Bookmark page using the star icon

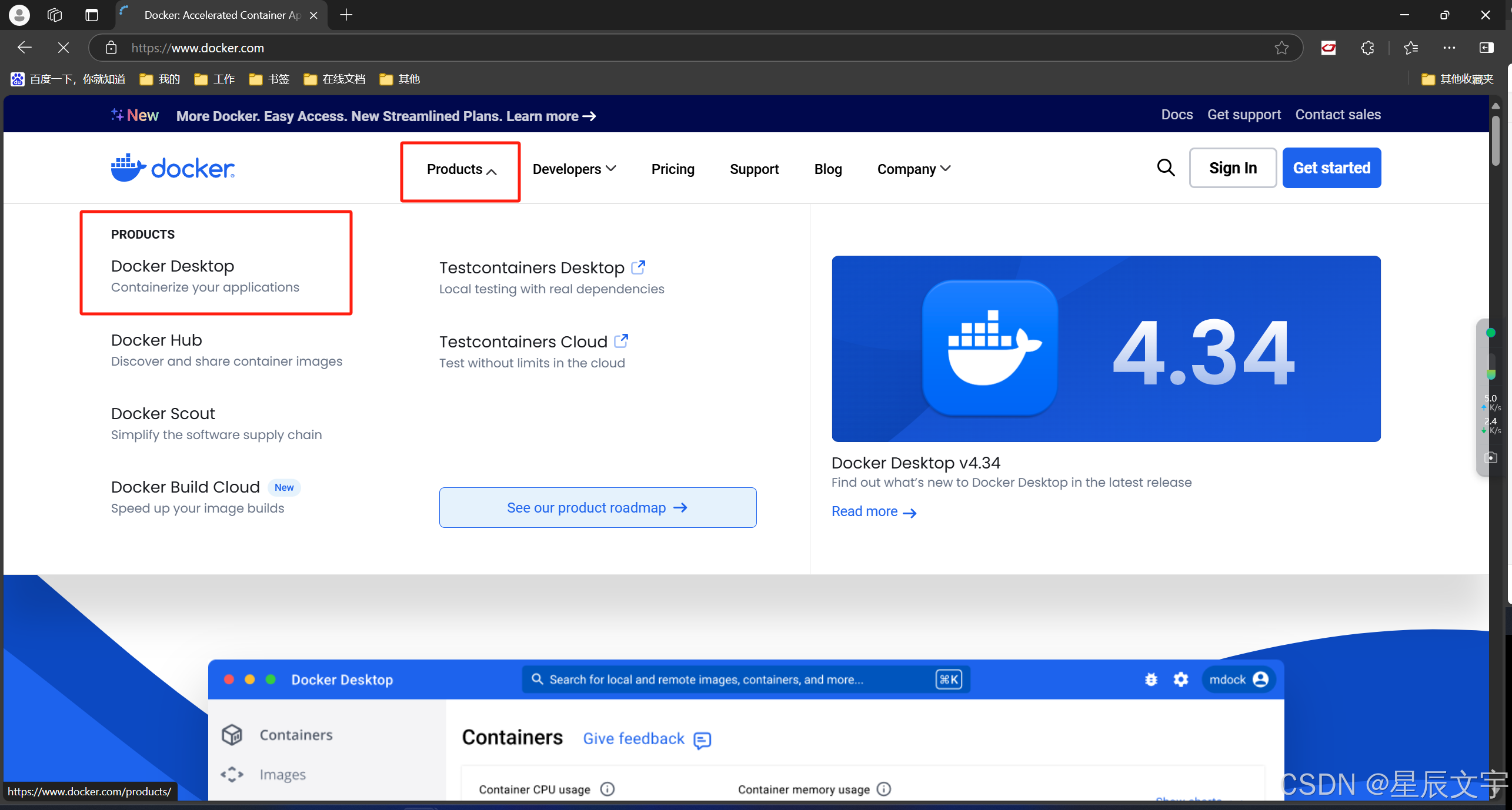point(1281,48)
